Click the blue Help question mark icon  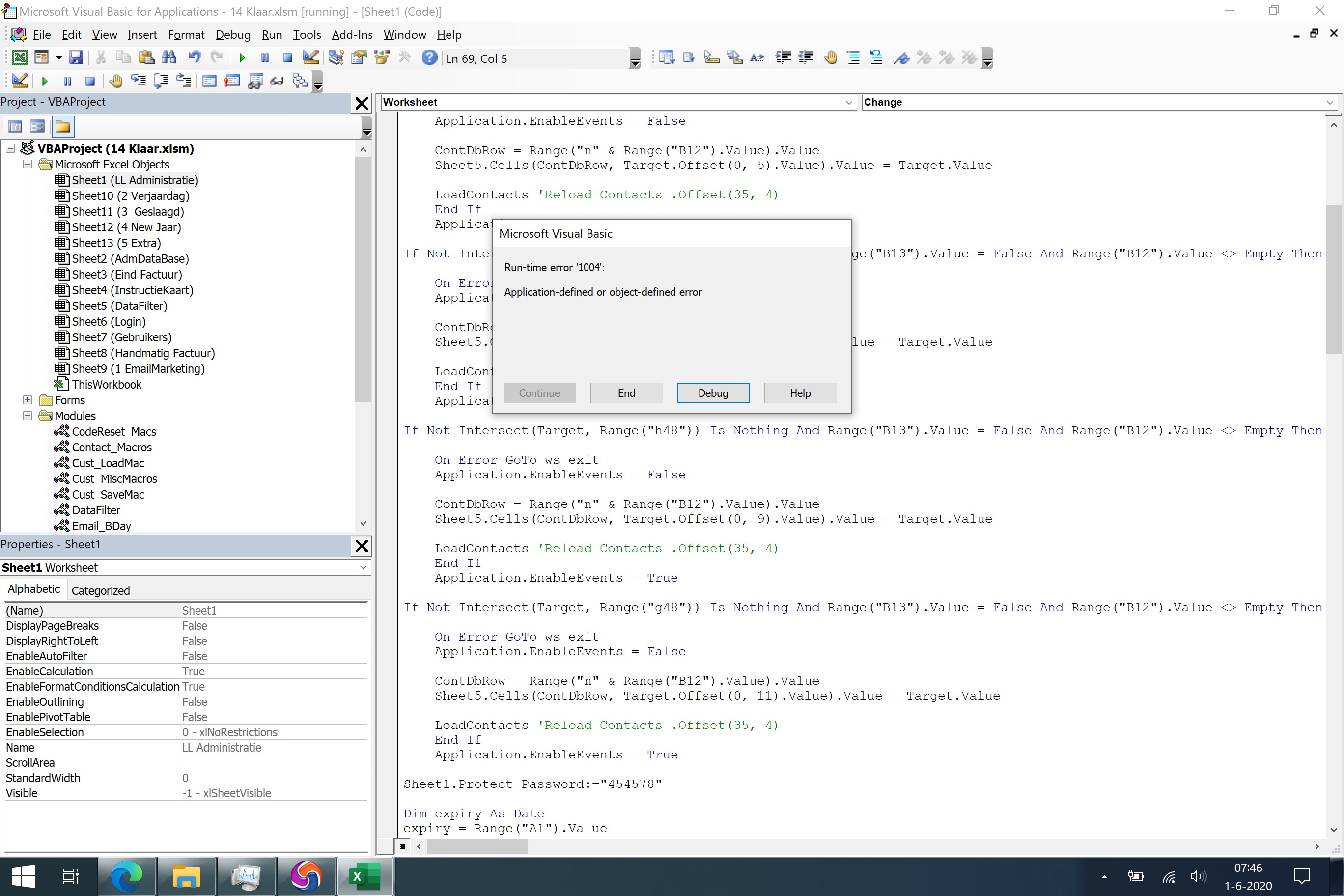(x=430, y=57)
